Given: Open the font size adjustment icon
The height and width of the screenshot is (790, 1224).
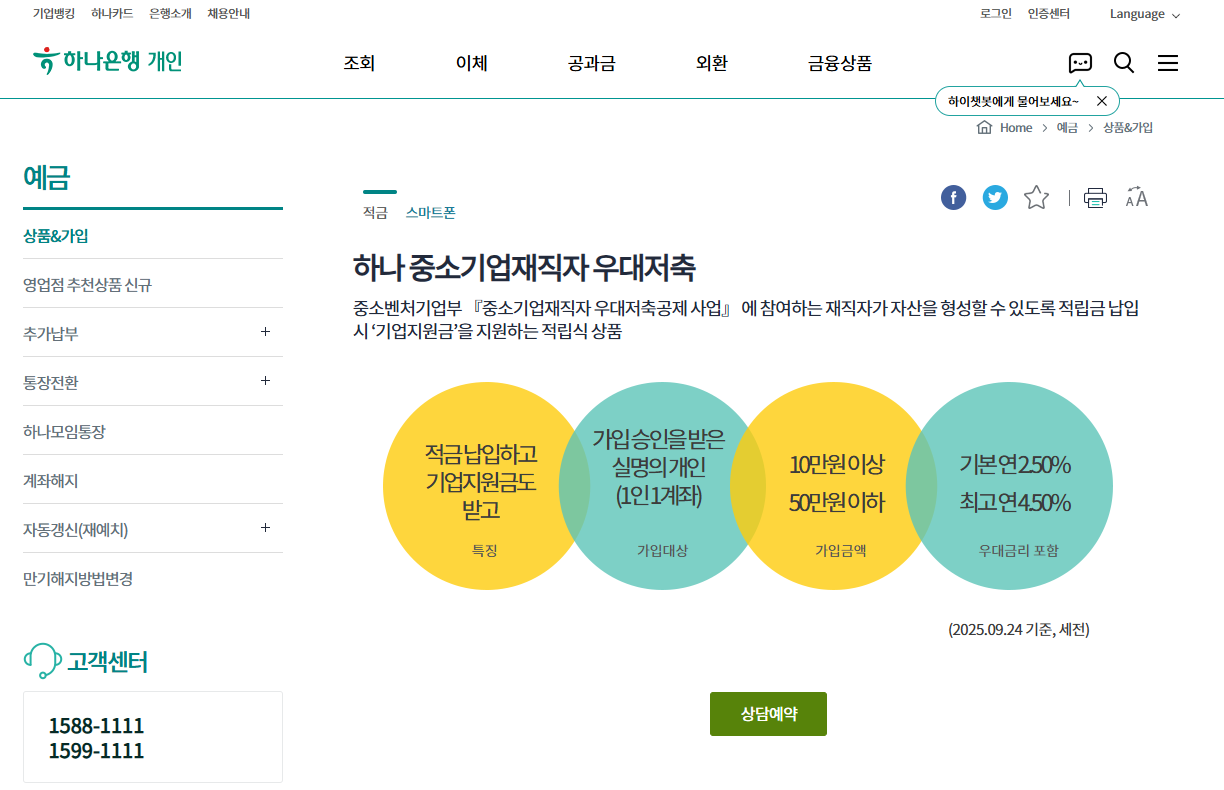Looking at the screenshot, I should [x=1138, y=197].
